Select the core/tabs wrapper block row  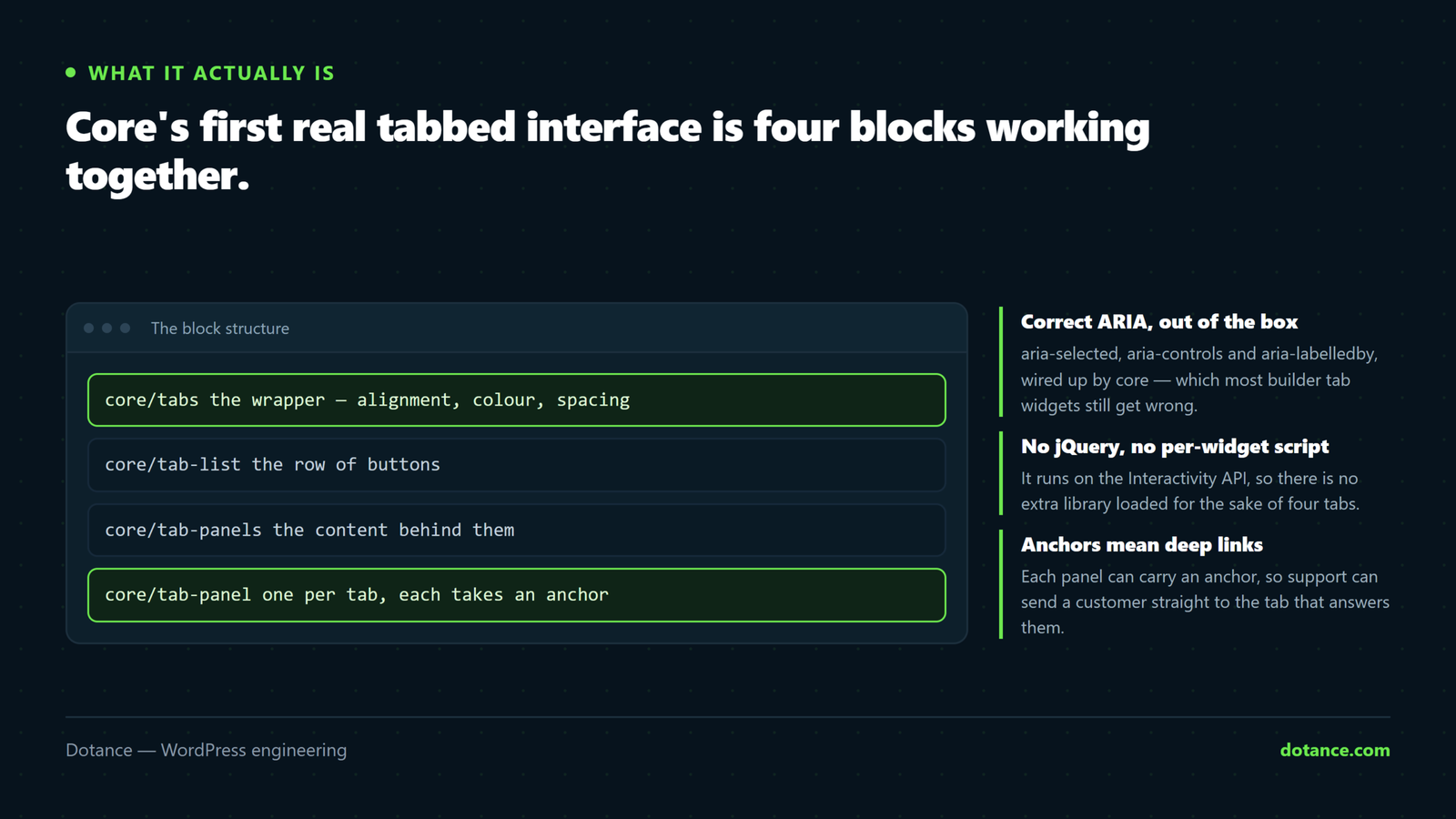(517, 399)
